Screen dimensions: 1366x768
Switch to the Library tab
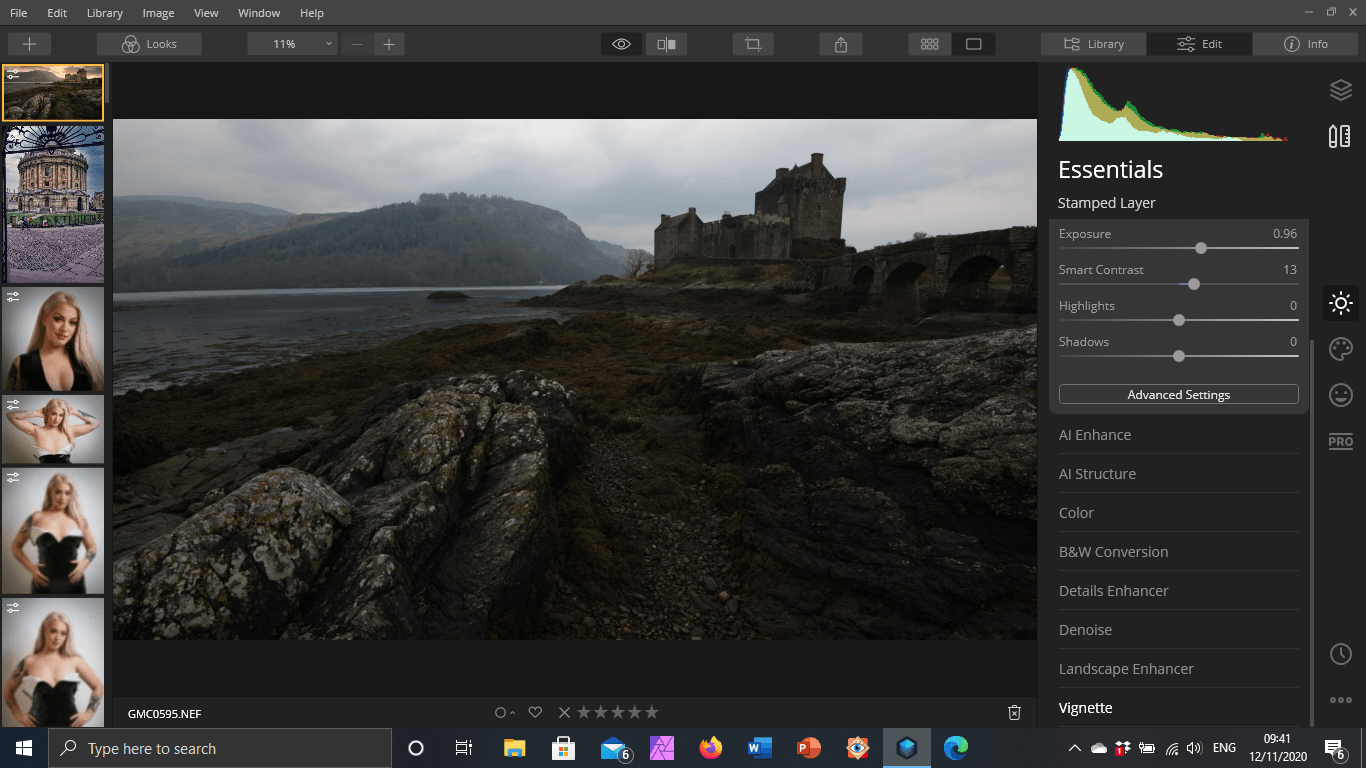tap(1093, 43)
